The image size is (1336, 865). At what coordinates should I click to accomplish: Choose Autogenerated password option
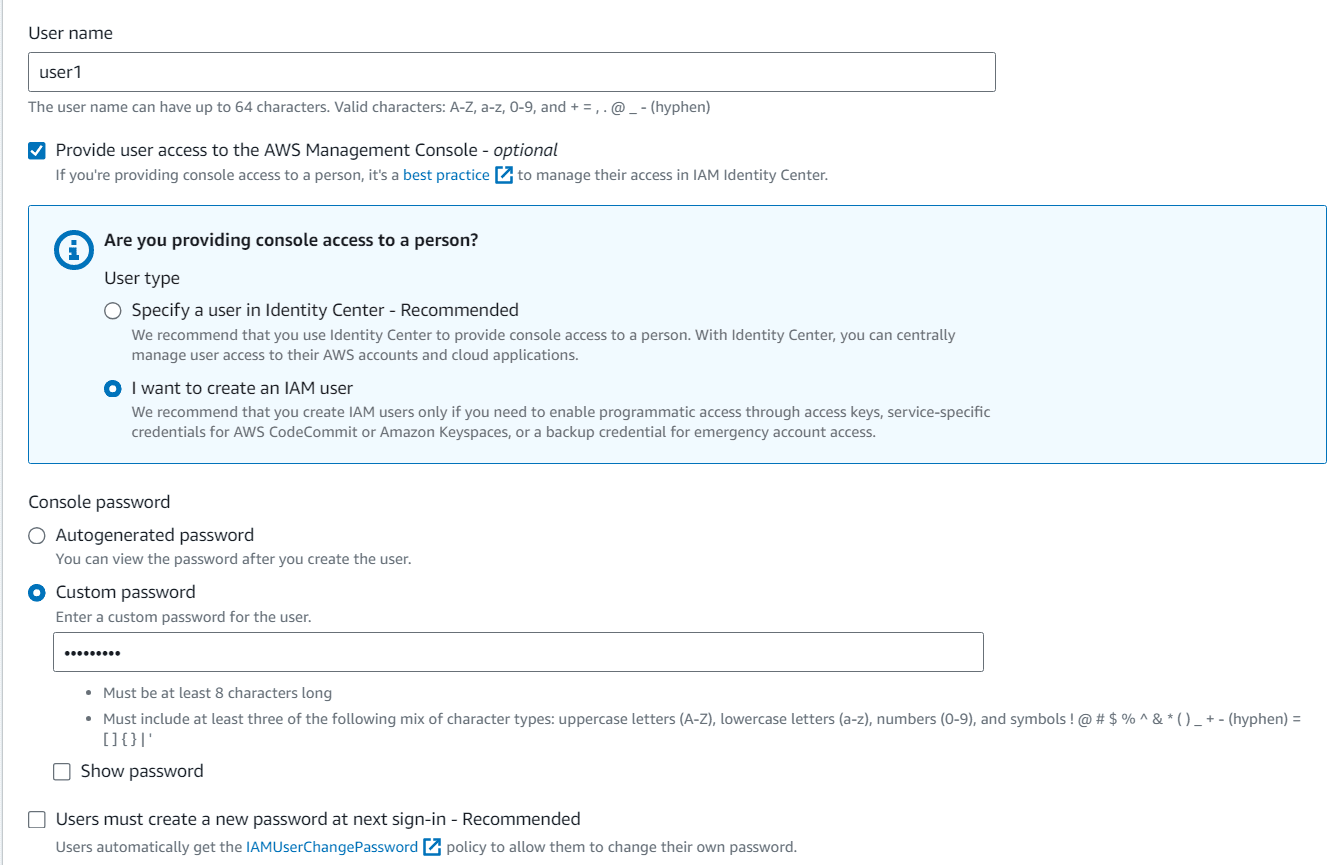pyautogui.click(x=37, y=535)
